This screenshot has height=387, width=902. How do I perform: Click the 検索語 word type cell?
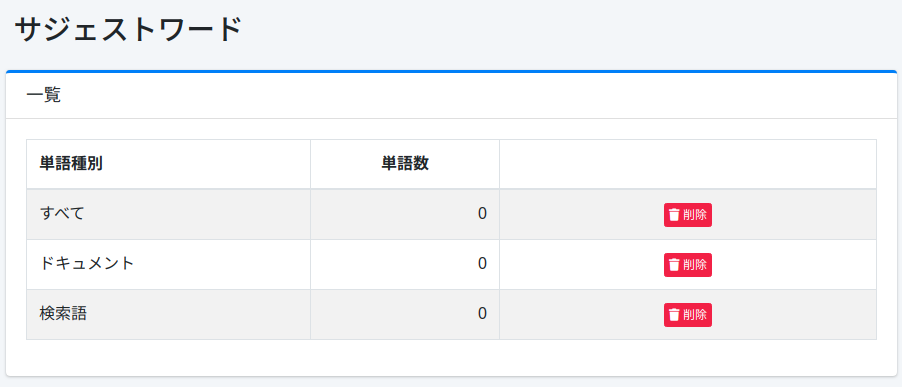click(x=169, y=315)
